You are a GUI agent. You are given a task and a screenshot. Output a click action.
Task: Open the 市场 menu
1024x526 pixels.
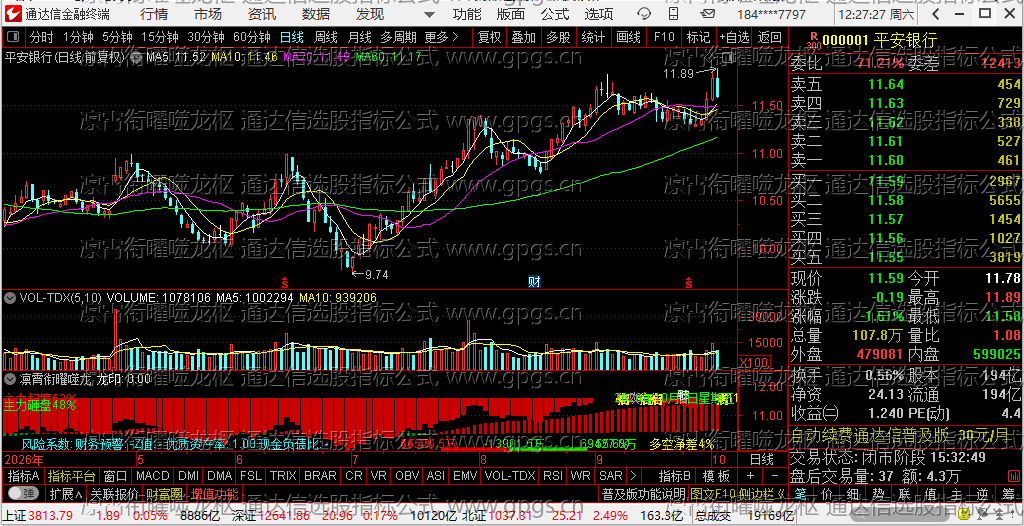click(x=208, y=14)
